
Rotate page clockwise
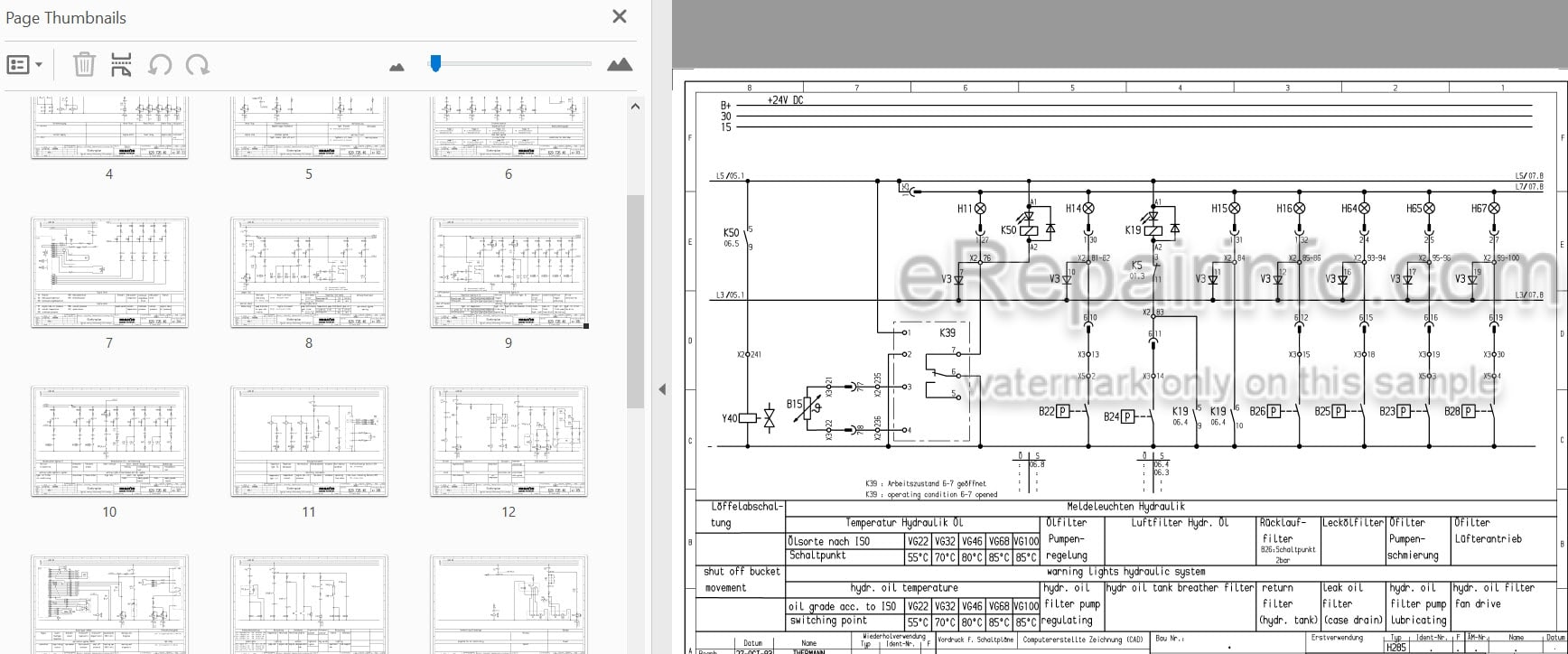click(197, 65)
